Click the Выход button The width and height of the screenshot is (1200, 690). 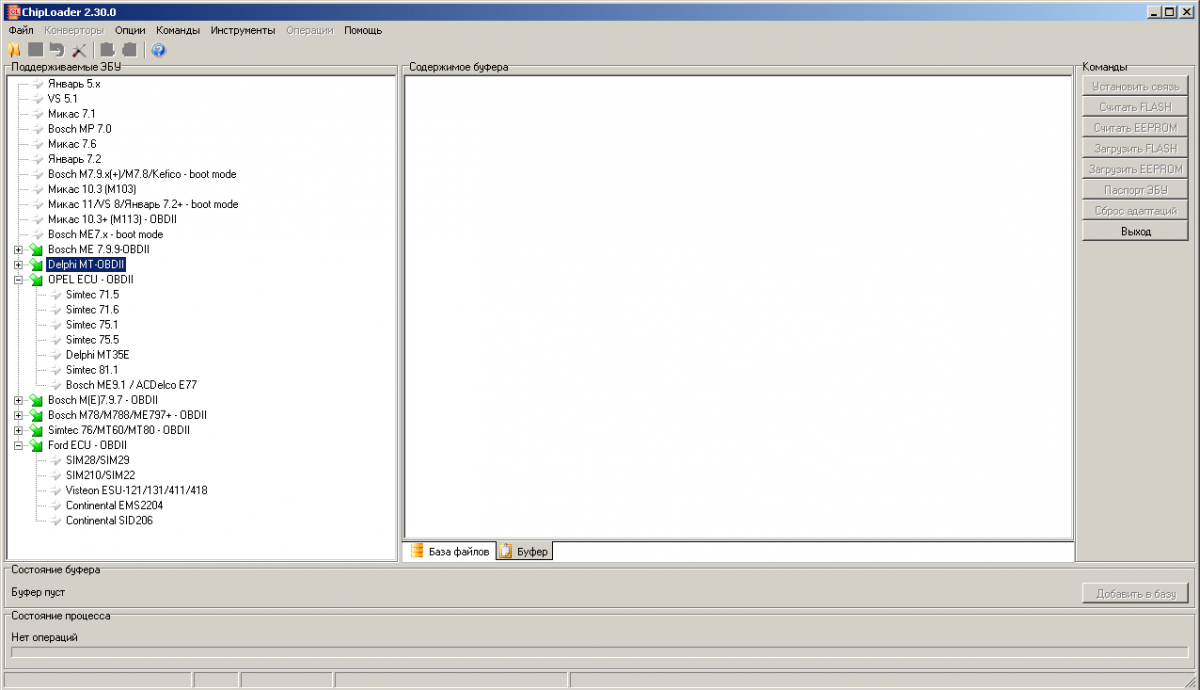(x=1136, y=231)
